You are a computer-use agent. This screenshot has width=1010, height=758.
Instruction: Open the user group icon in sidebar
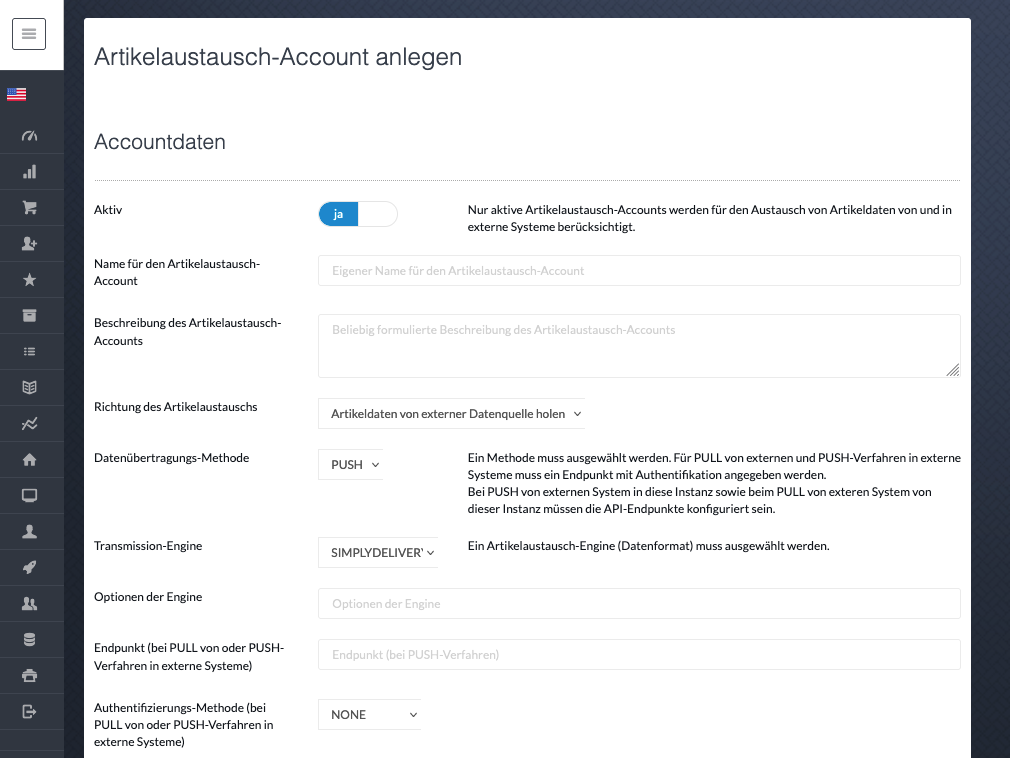[30, 603]
